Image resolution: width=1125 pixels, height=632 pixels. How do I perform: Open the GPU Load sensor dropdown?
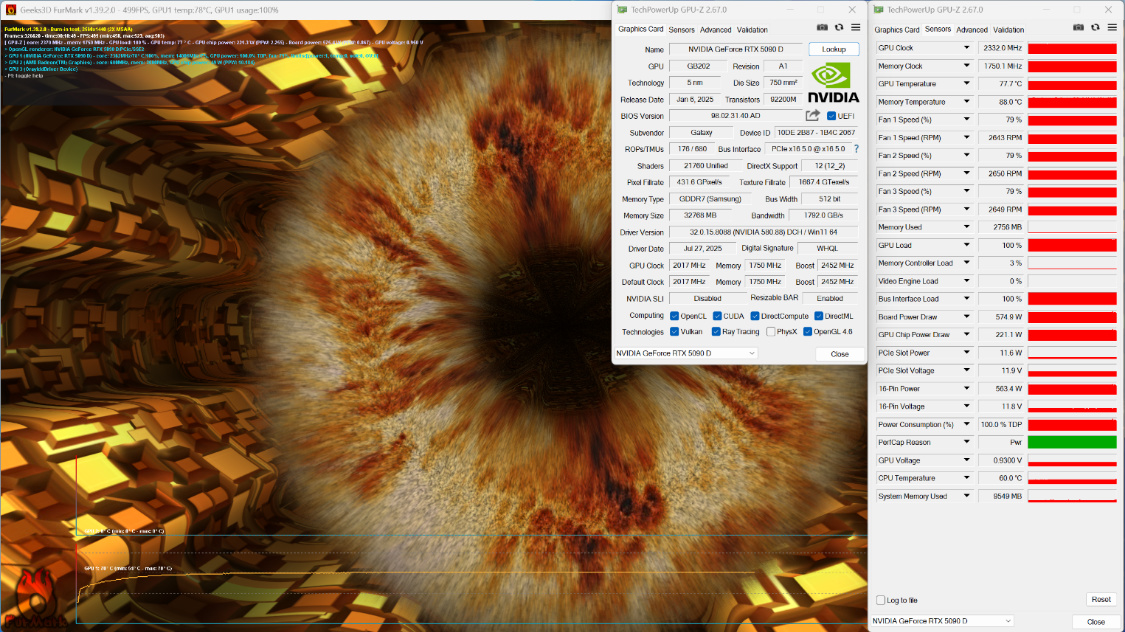(966, 245)
